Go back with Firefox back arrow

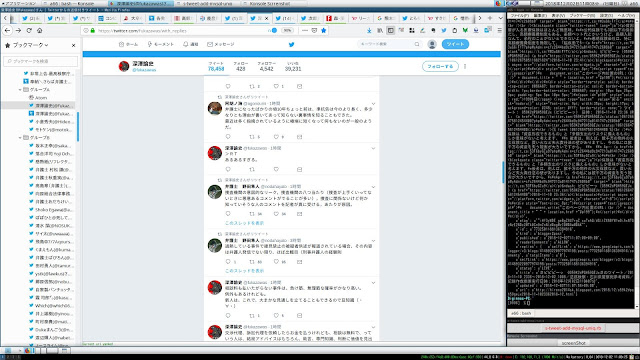point(7,30)
